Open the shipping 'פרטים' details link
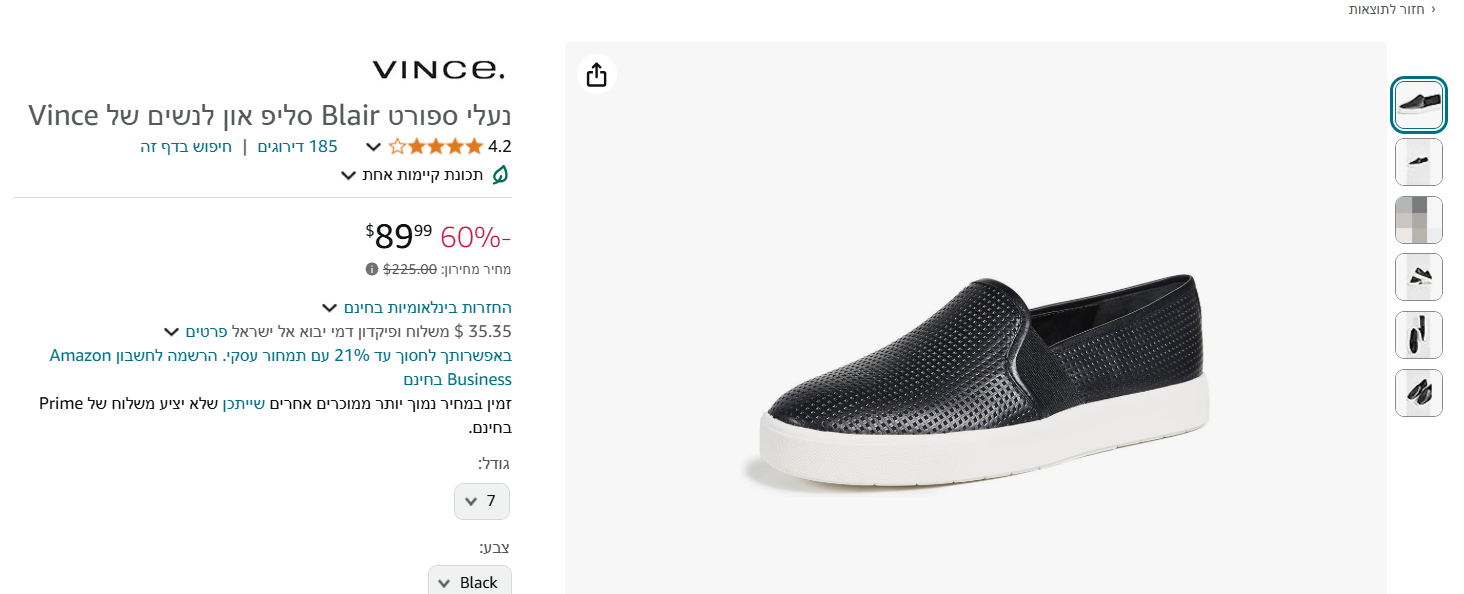1464x594 pixels. [206, 331]
